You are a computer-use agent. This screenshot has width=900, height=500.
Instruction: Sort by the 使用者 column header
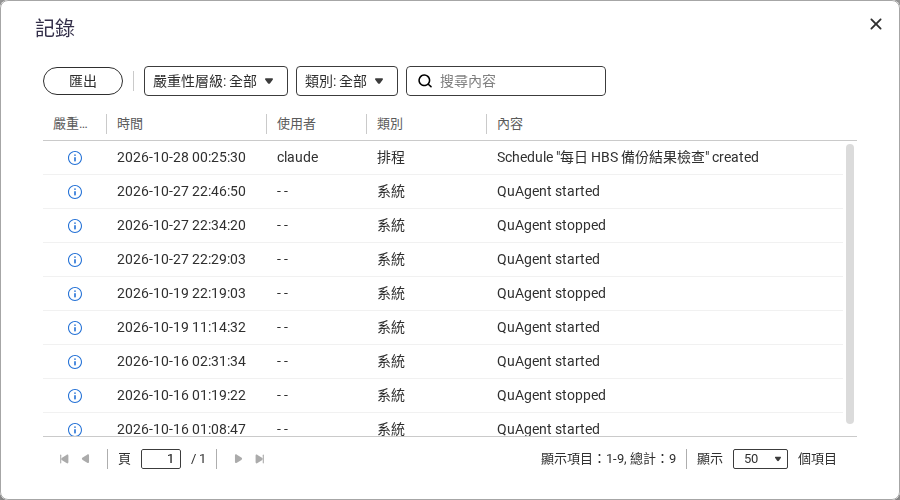pyautogui.click(x=296, y=124)
